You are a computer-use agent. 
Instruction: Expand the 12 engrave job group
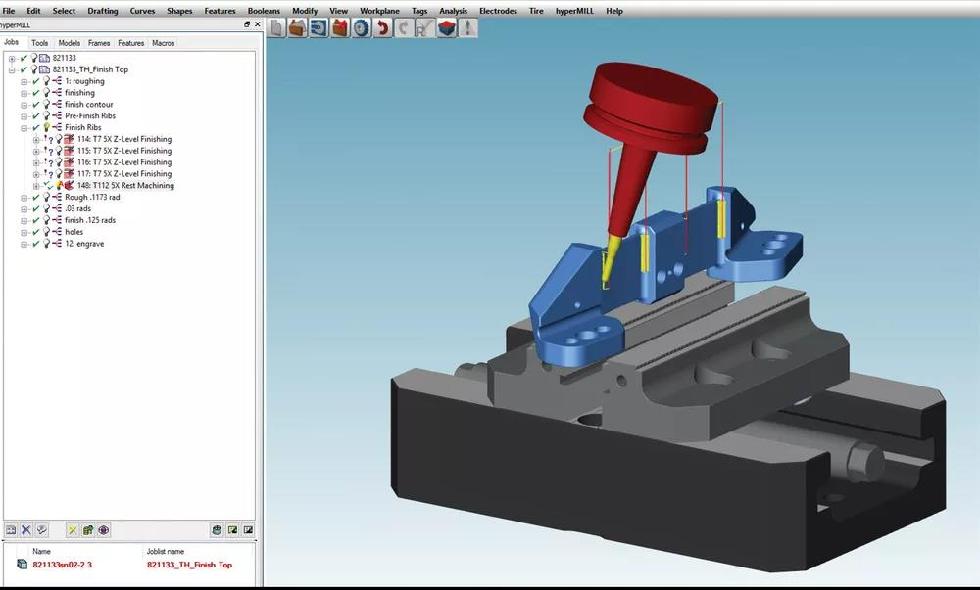[24, 244]
